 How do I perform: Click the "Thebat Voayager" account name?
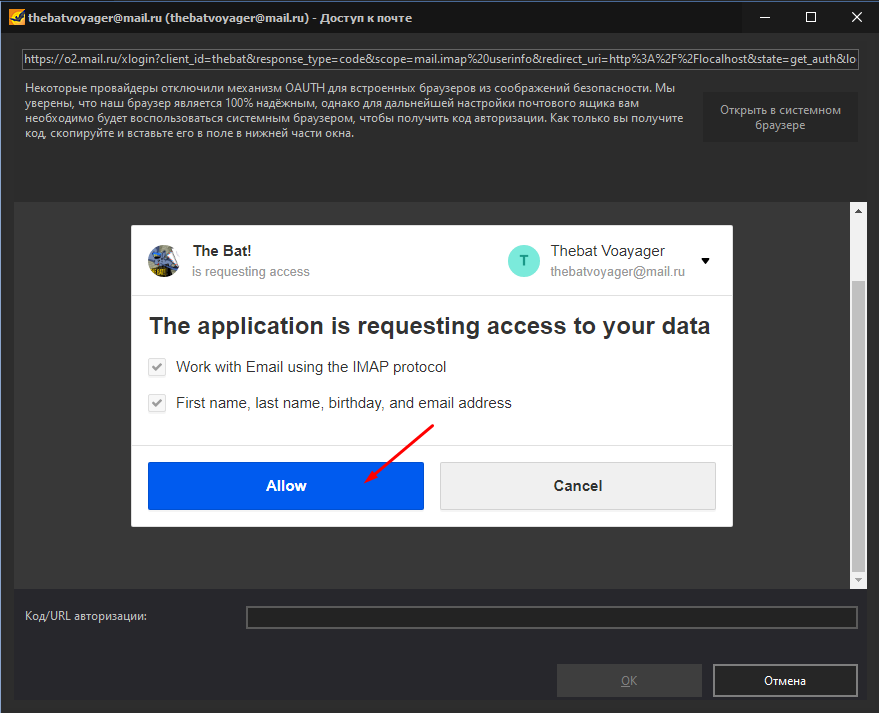click(608, 251)
